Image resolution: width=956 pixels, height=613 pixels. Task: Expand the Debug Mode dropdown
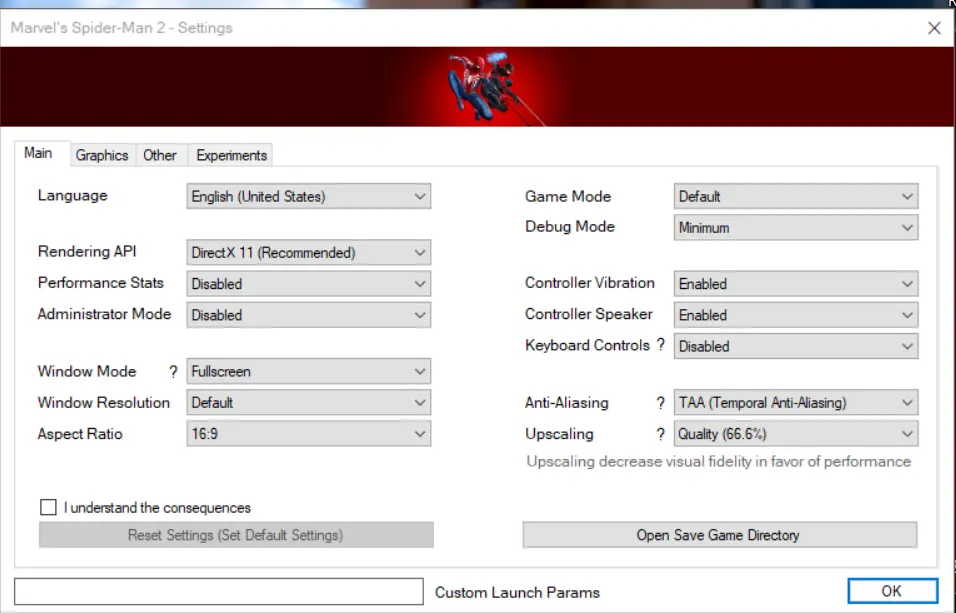[796, 228]
